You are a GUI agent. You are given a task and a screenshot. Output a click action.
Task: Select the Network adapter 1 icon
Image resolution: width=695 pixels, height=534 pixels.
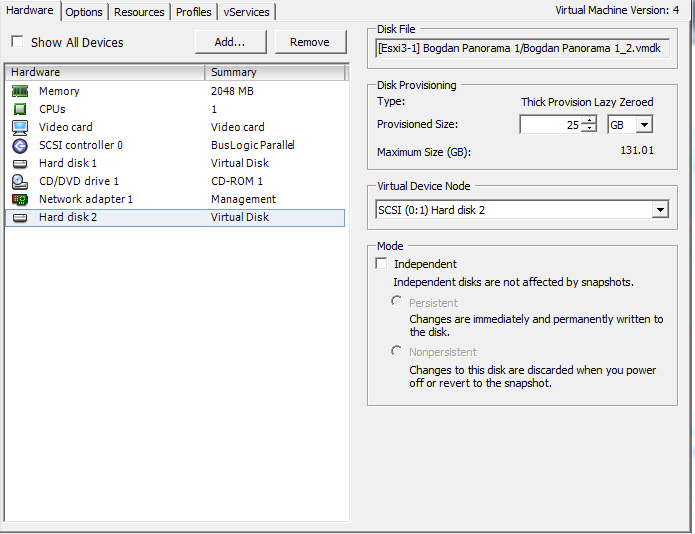click(x=20, y=199)
